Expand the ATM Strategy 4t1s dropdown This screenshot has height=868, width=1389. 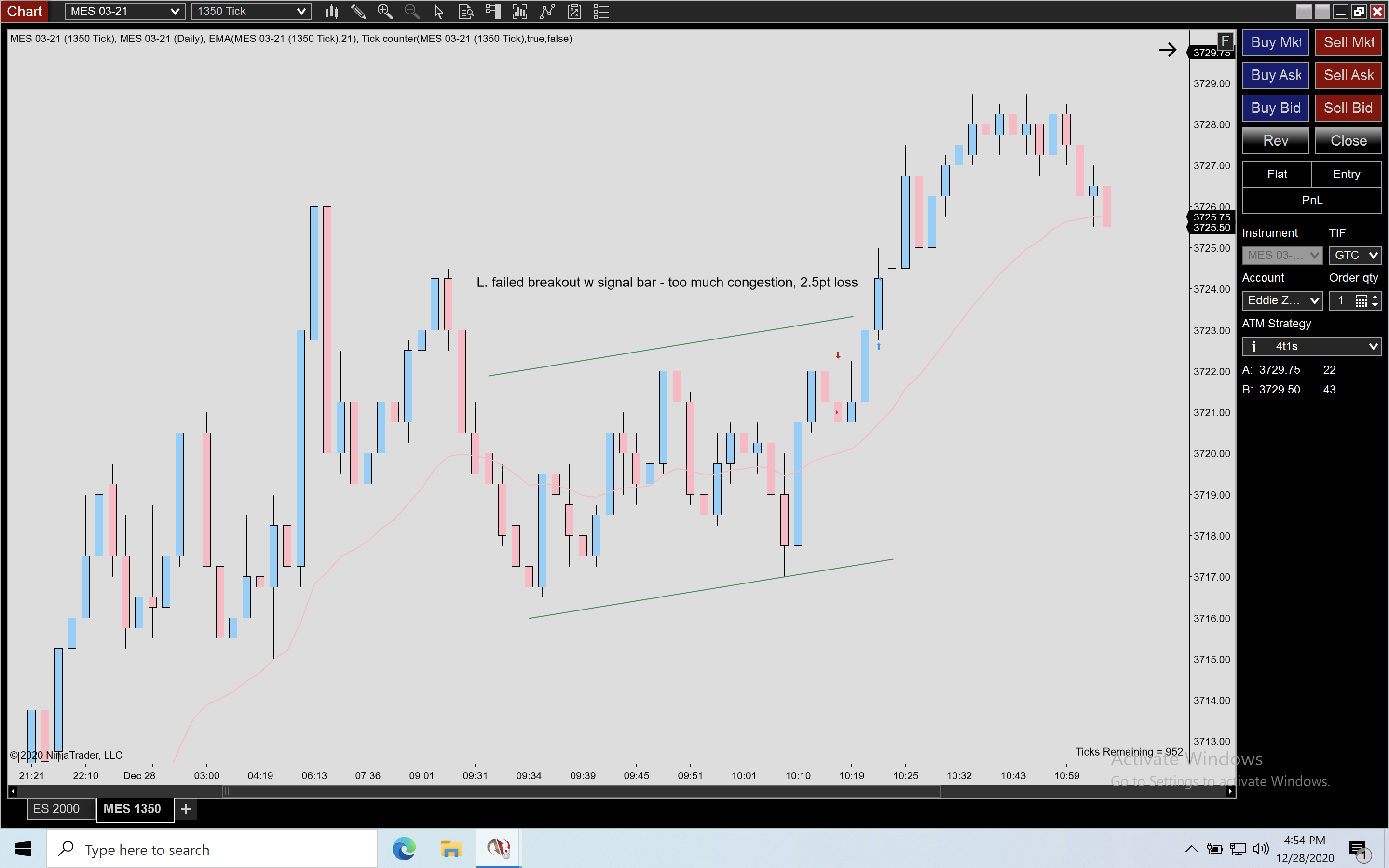[x=1312, y=346]
